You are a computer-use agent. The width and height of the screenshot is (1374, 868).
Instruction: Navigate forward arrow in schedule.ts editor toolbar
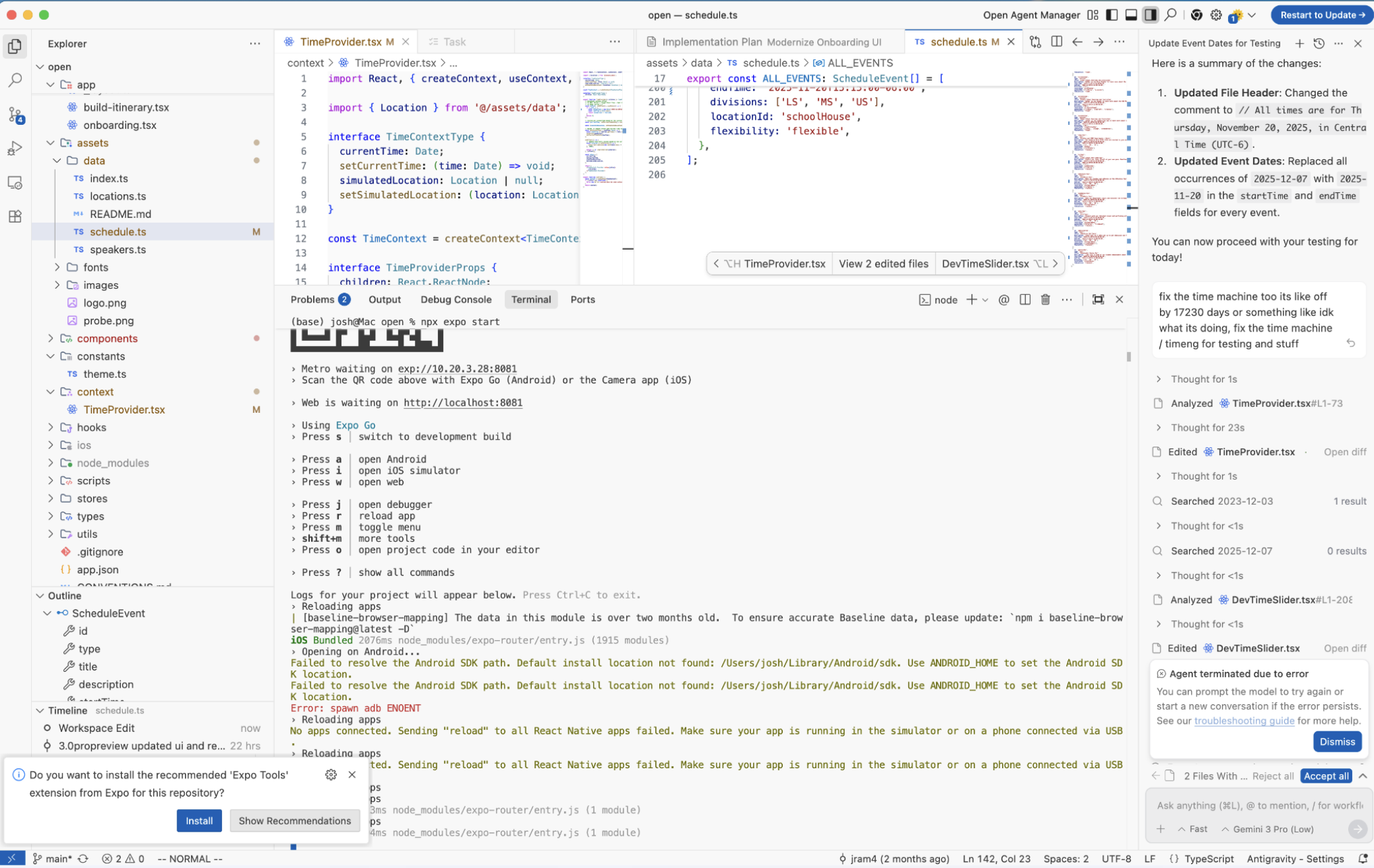1098,42
